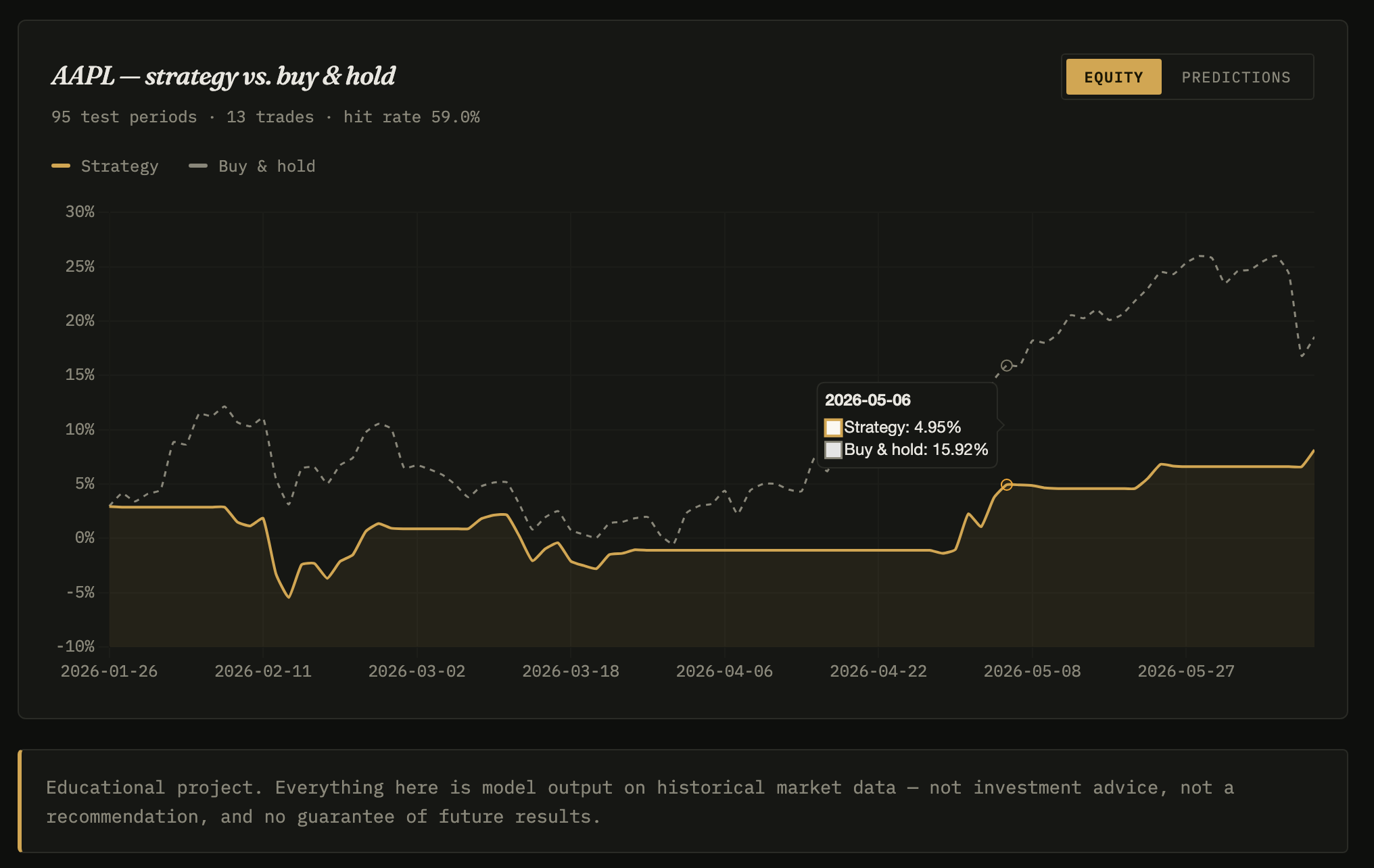
Task: Click the 2026-03-18 x-axis date
Action: [571, 671]
